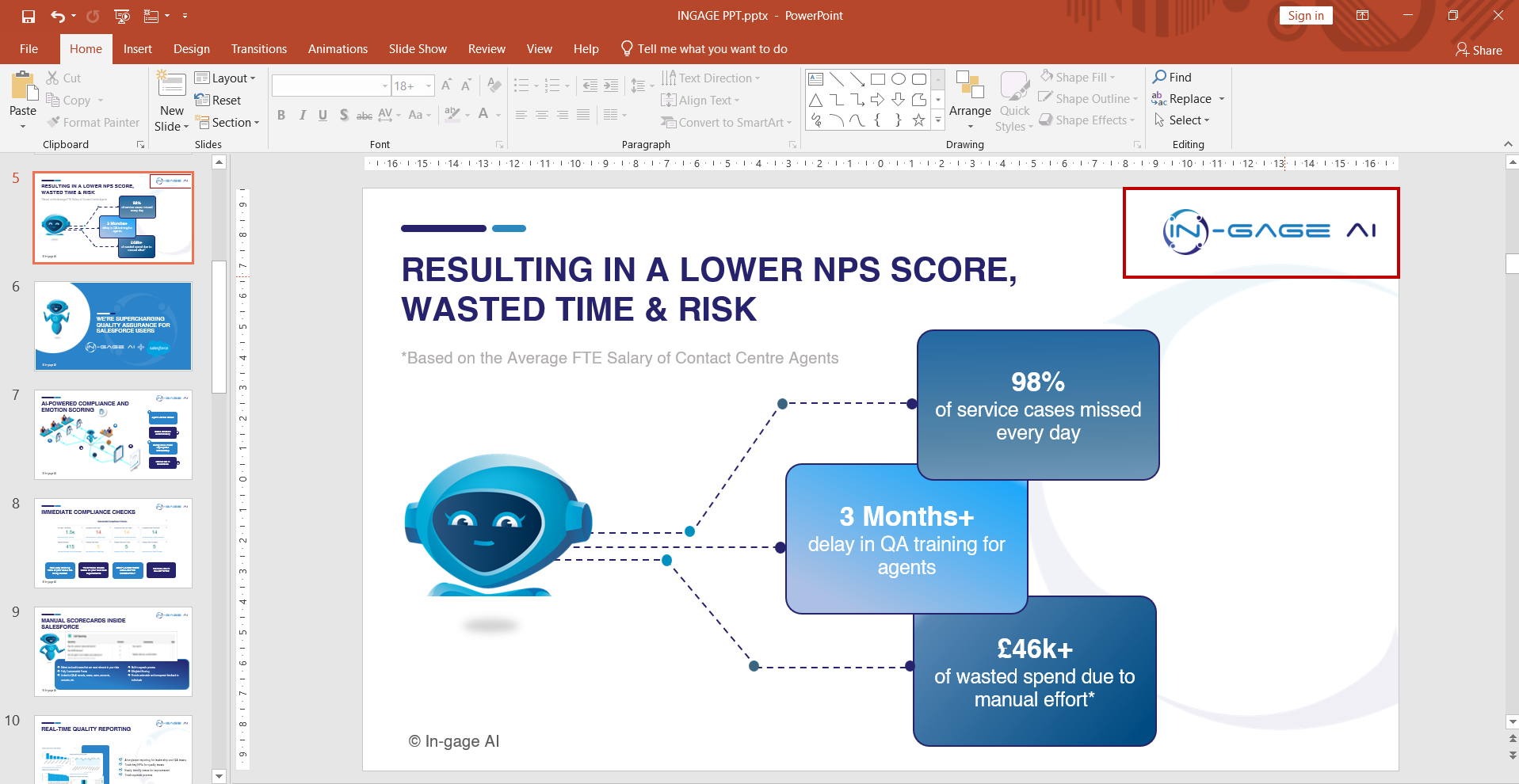
Task: Select the oval shape in shapes gallery
Action: 899,79
